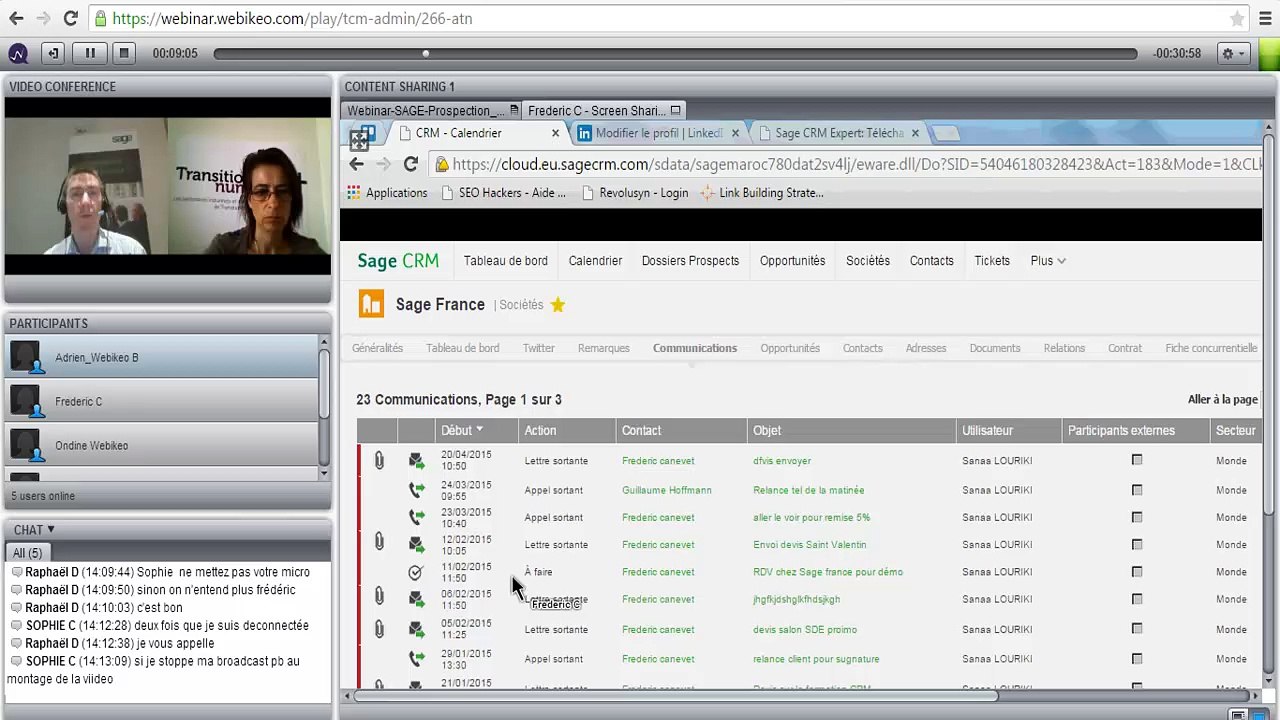Collapse the CHAT panel dropdown arrow
The height and width of the screenshot is (720, 1280).
pyautogui.click(x=50, y=530)
